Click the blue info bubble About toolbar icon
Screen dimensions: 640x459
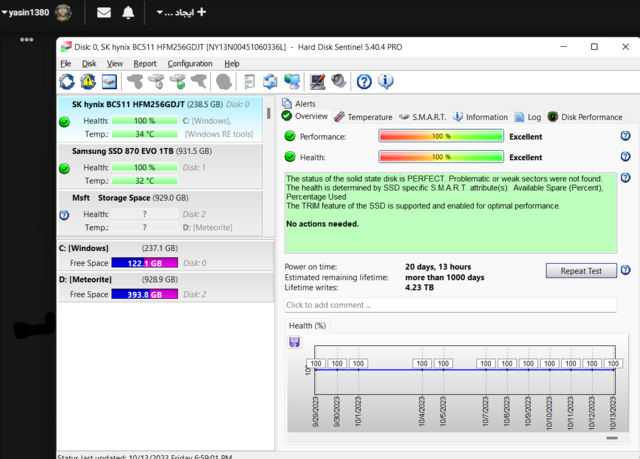(x=386, y=81)
